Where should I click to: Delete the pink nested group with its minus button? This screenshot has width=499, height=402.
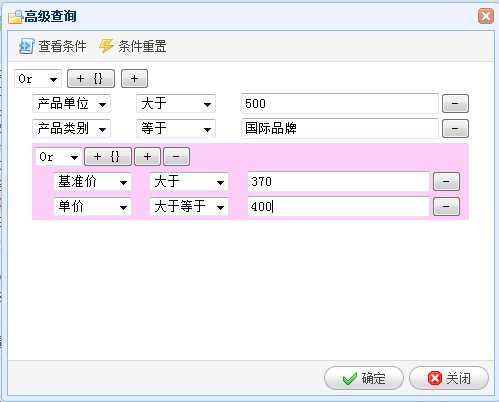(x=176, y=157)
